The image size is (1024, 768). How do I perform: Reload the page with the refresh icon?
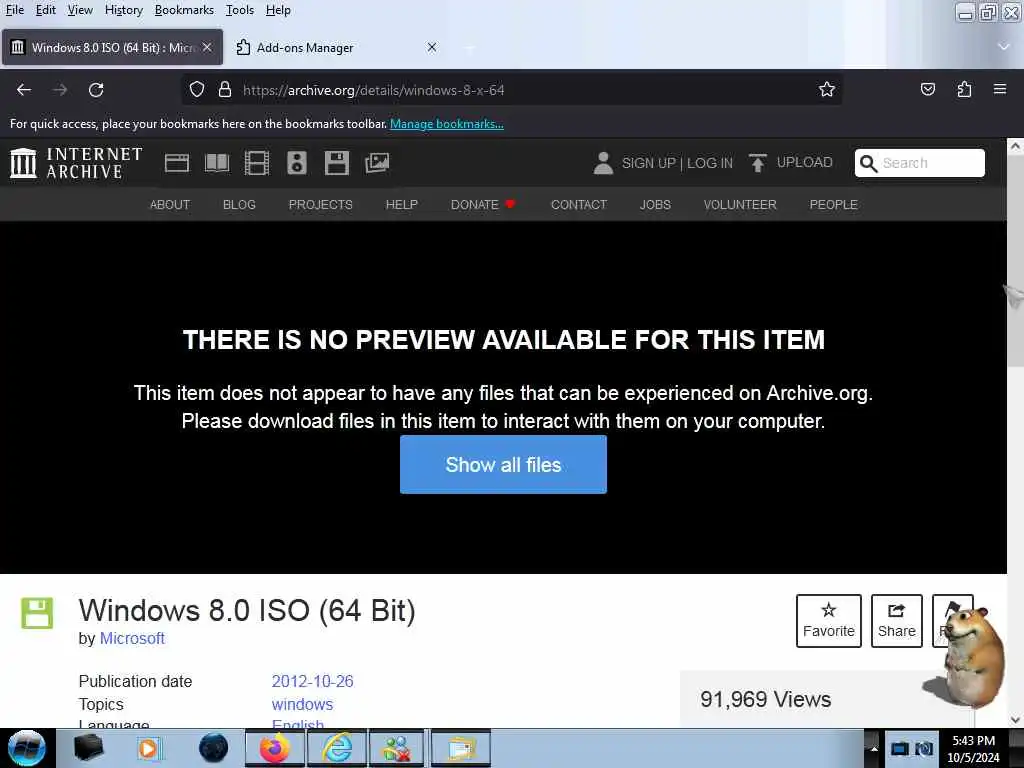pyautogui.click(x=96, y=89)
